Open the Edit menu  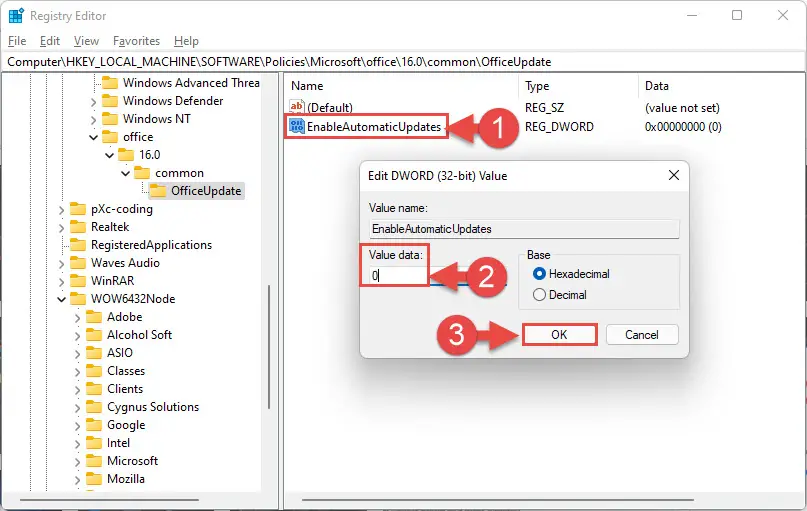[x=50, y=41]
